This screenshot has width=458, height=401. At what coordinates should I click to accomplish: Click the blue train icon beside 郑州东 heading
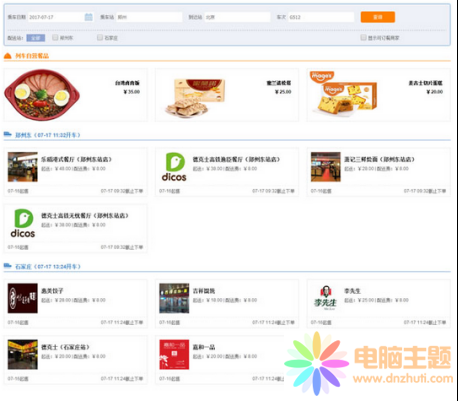(8, 134)
